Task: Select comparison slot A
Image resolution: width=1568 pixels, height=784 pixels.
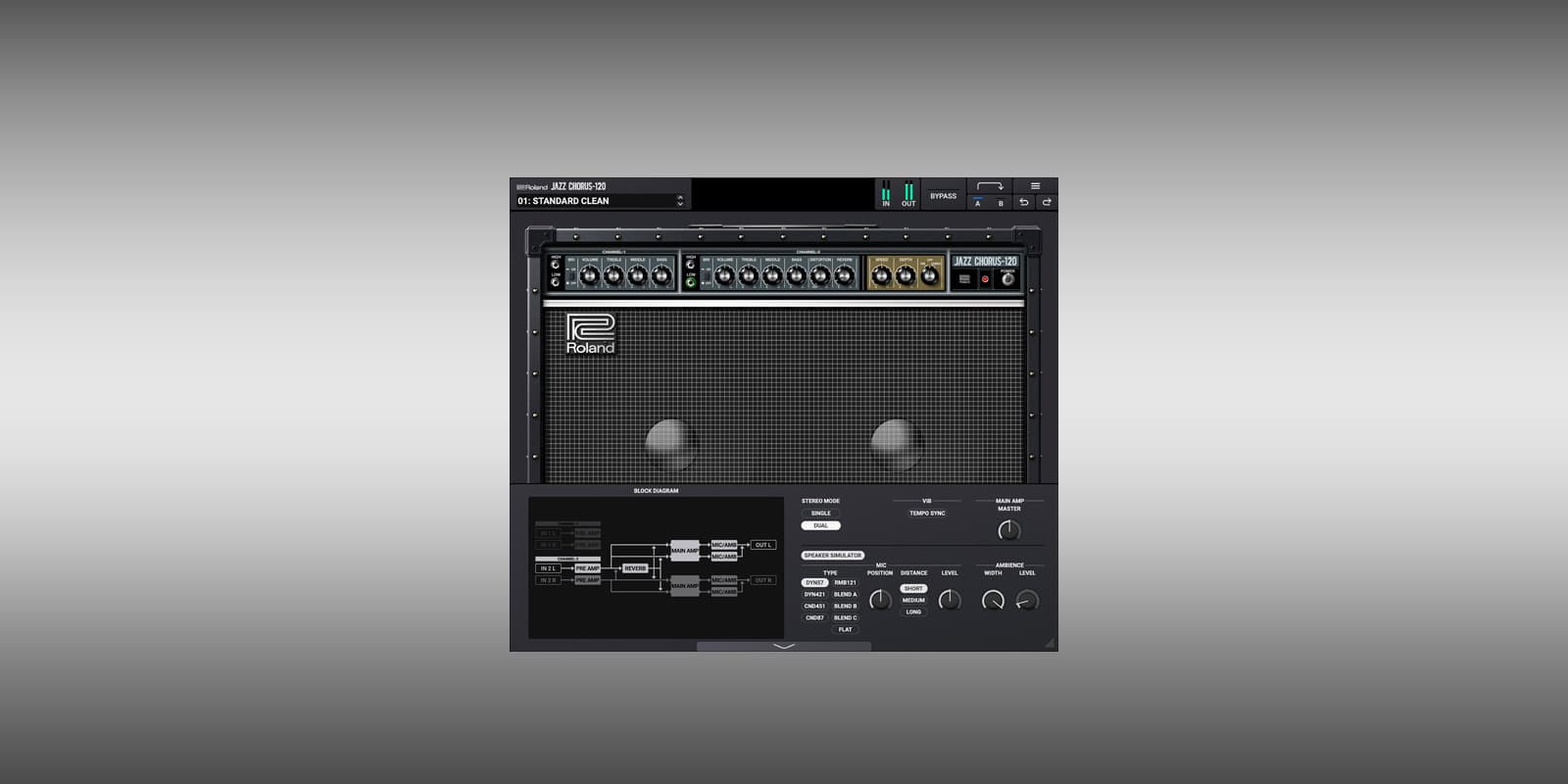Action: 977,203
